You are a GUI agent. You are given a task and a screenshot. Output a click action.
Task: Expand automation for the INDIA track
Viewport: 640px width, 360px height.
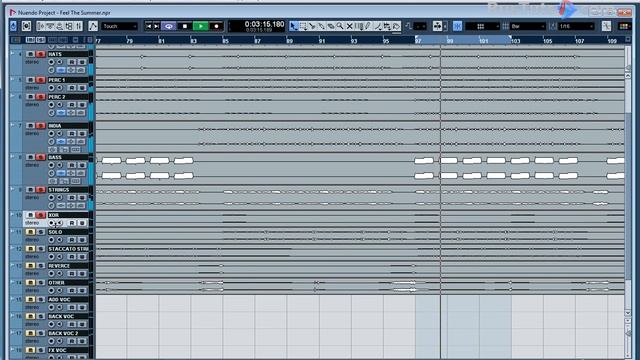tap(12, 125)
